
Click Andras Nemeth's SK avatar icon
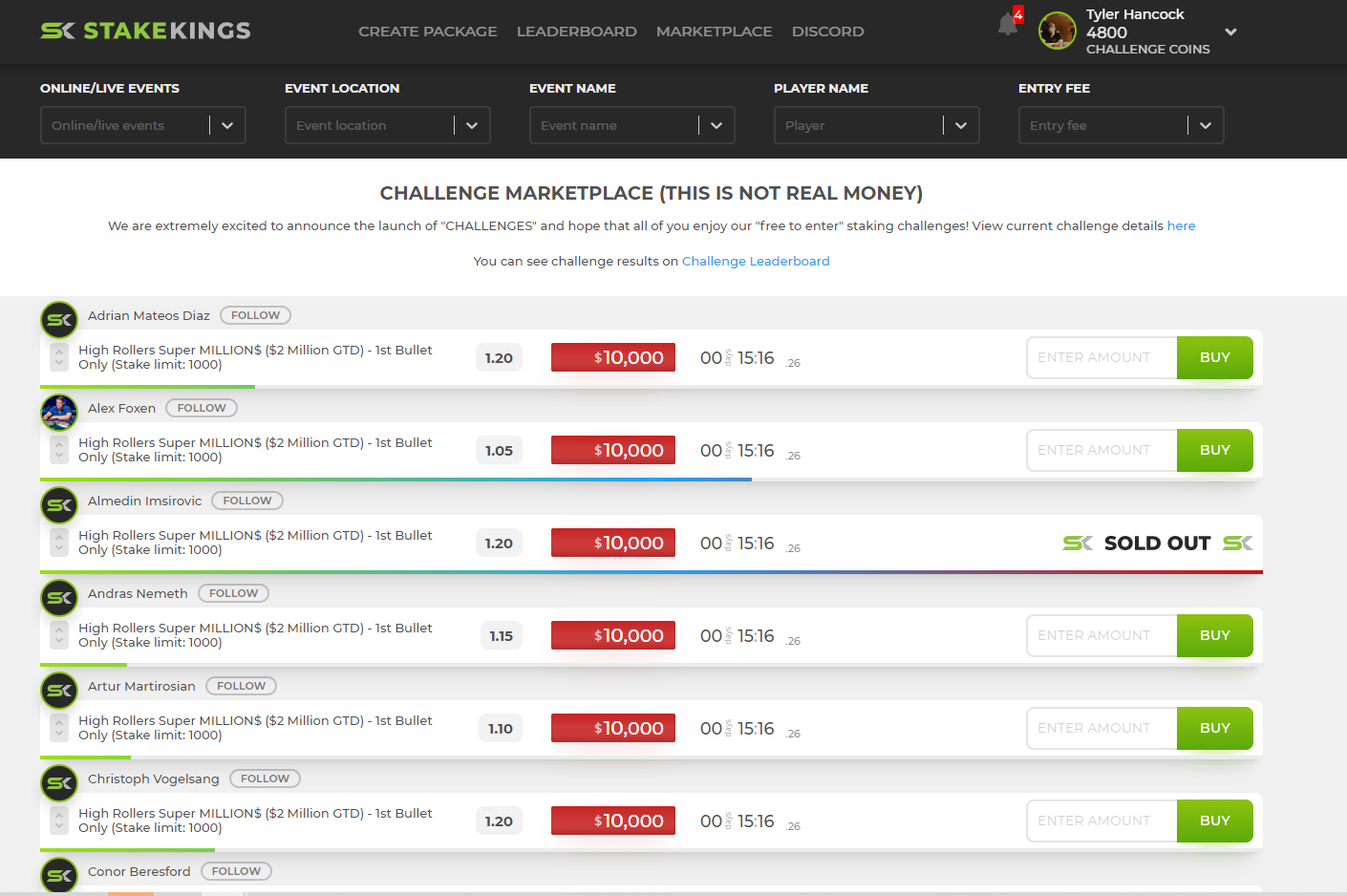coord(59,598)
